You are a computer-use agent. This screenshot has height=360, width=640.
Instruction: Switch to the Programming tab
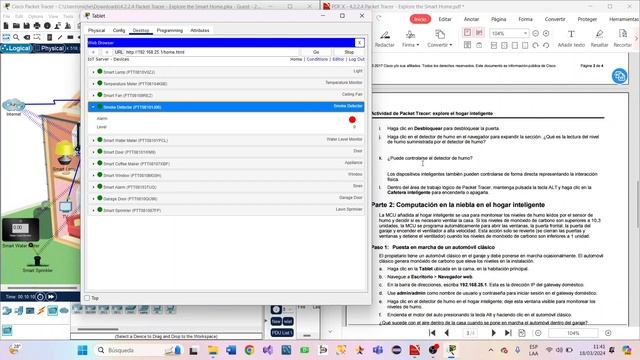pyautogui.click(x=170, y=31)
